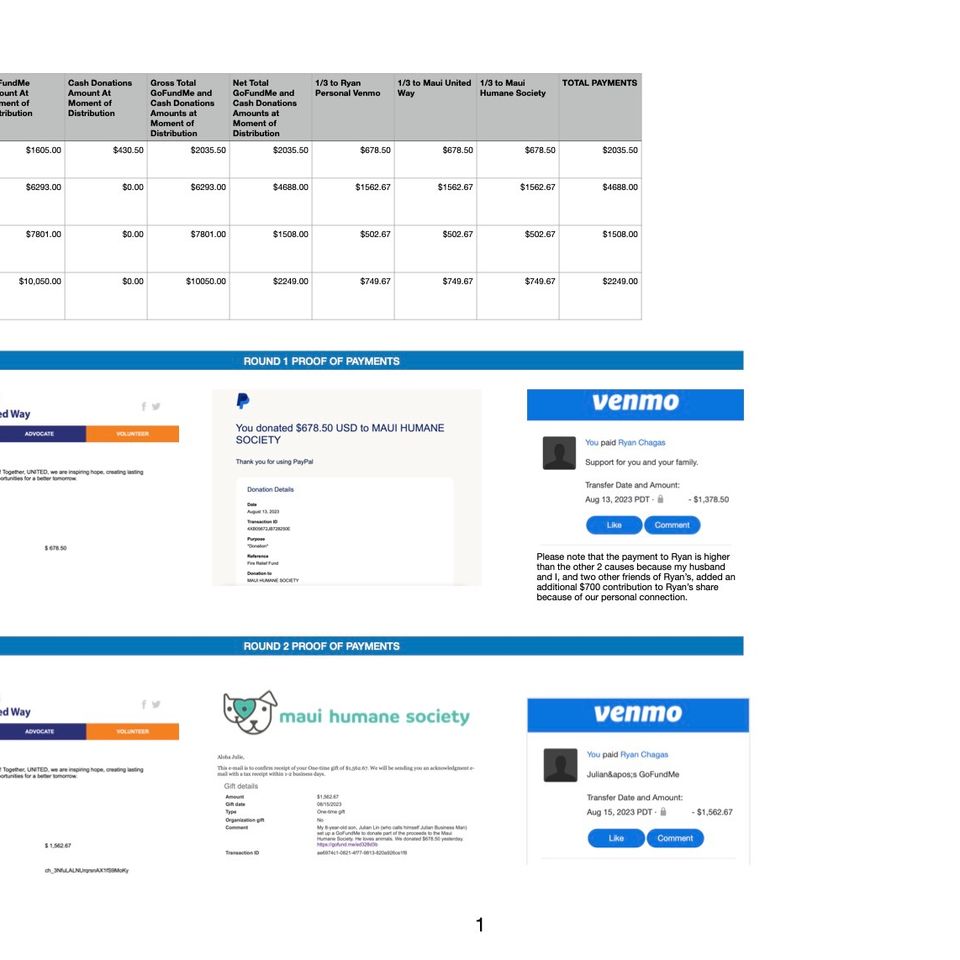The height and width of the screenshot is (960, 960).
Task: Click the profile avatar in the Round 2 Venmo receipt
Action: coord(560,765)
